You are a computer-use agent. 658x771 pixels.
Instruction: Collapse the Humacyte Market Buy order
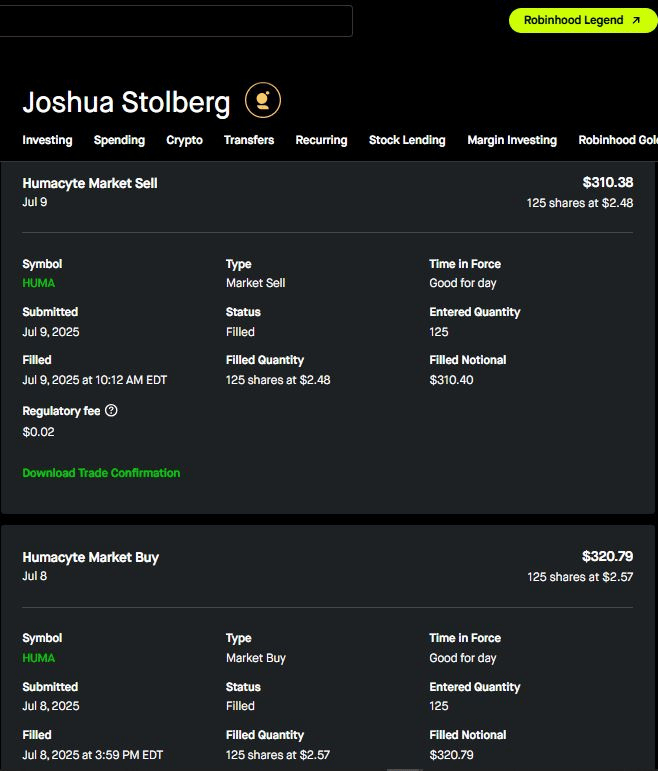(x=90, y=558)
